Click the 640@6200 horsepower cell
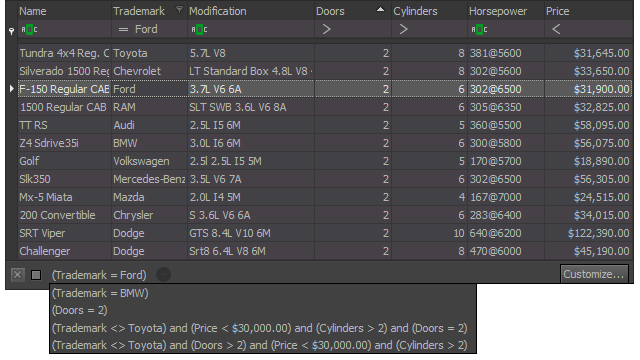This screenshot has width=640, height=360. point(506,233)
